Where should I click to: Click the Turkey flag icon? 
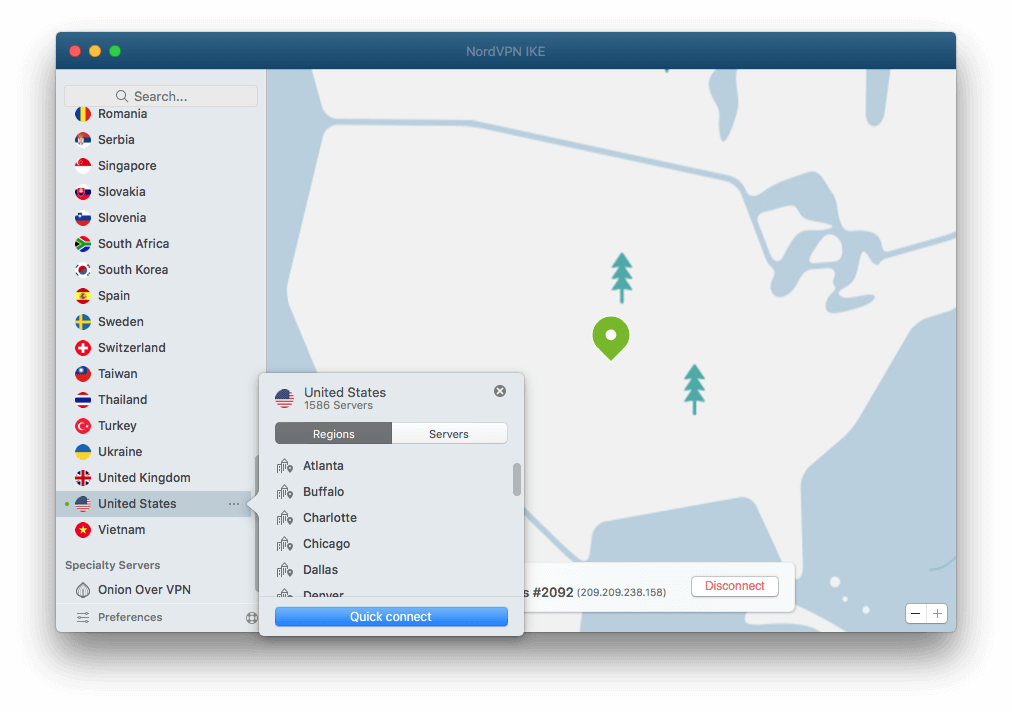pyautogui.click(x=83, y=426)
